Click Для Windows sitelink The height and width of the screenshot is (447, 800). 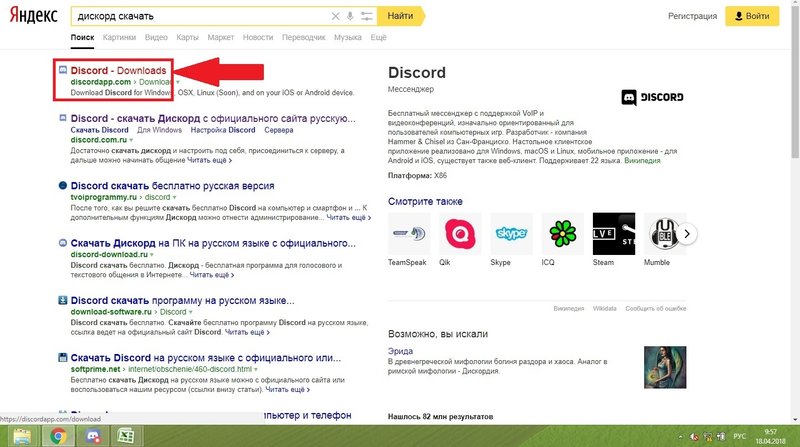pos(159,130)
